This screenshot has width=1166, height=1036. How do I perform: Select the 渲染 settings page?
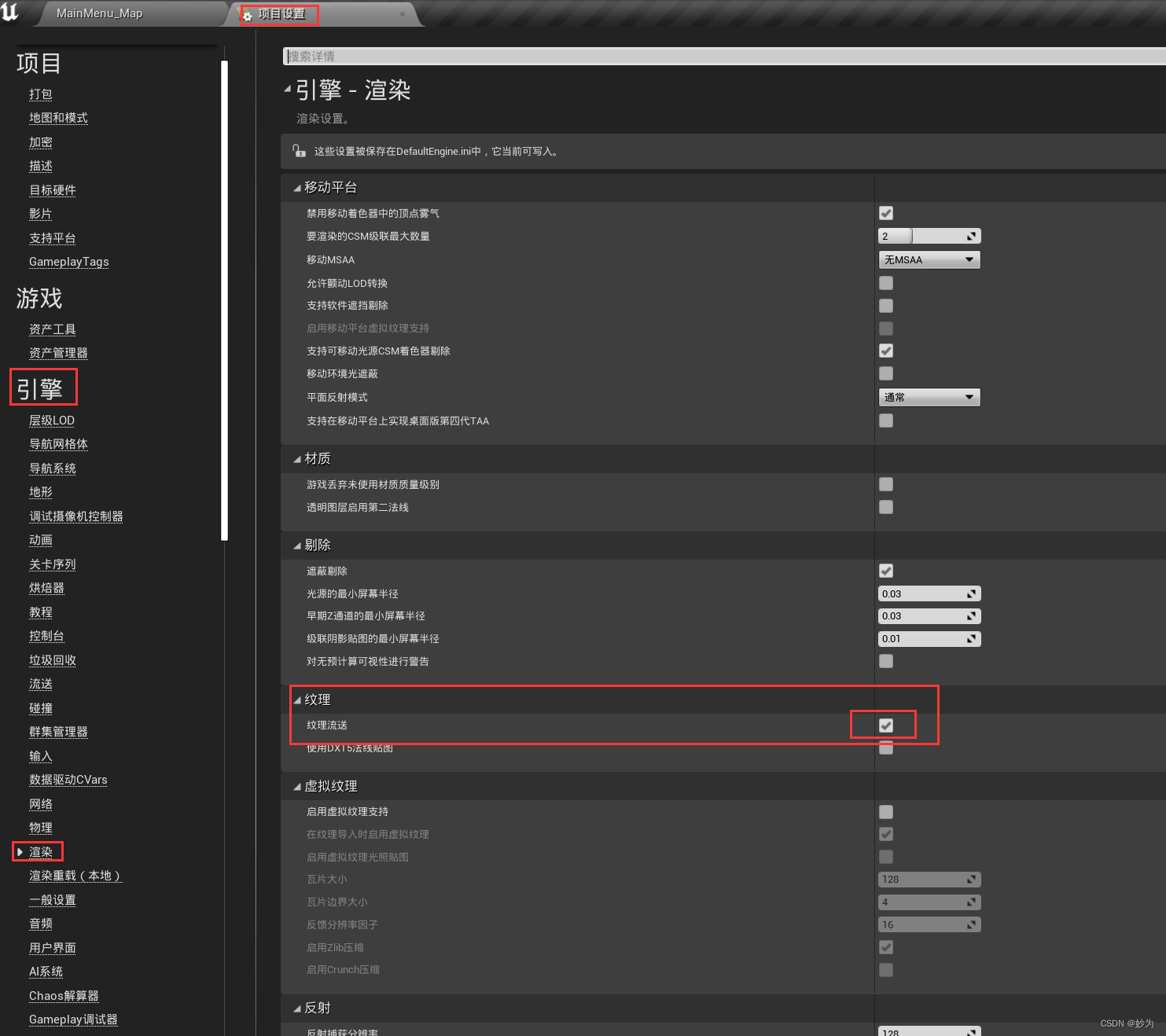click(41, 852)
